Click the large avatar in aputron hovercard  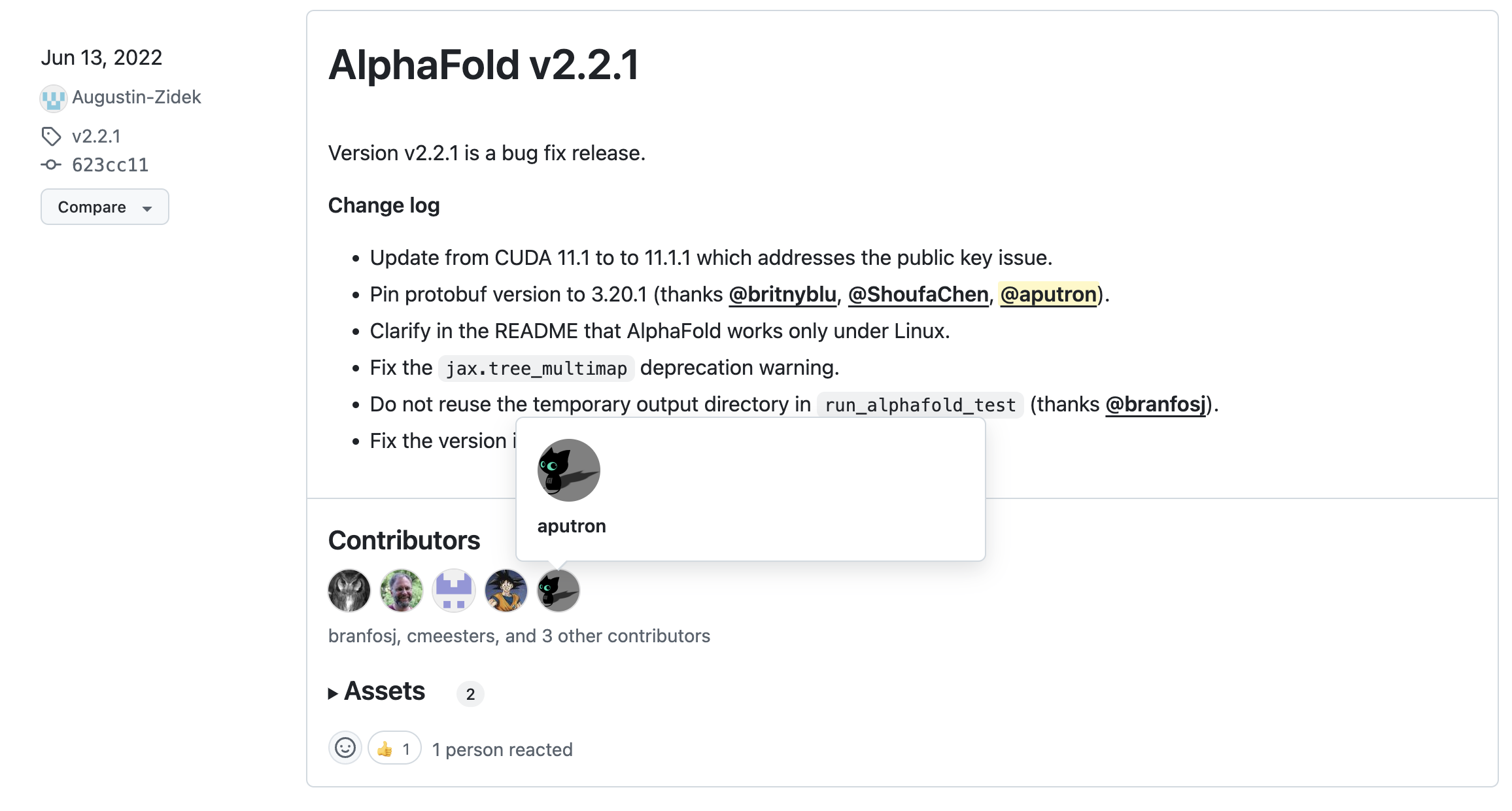point(569,470)
